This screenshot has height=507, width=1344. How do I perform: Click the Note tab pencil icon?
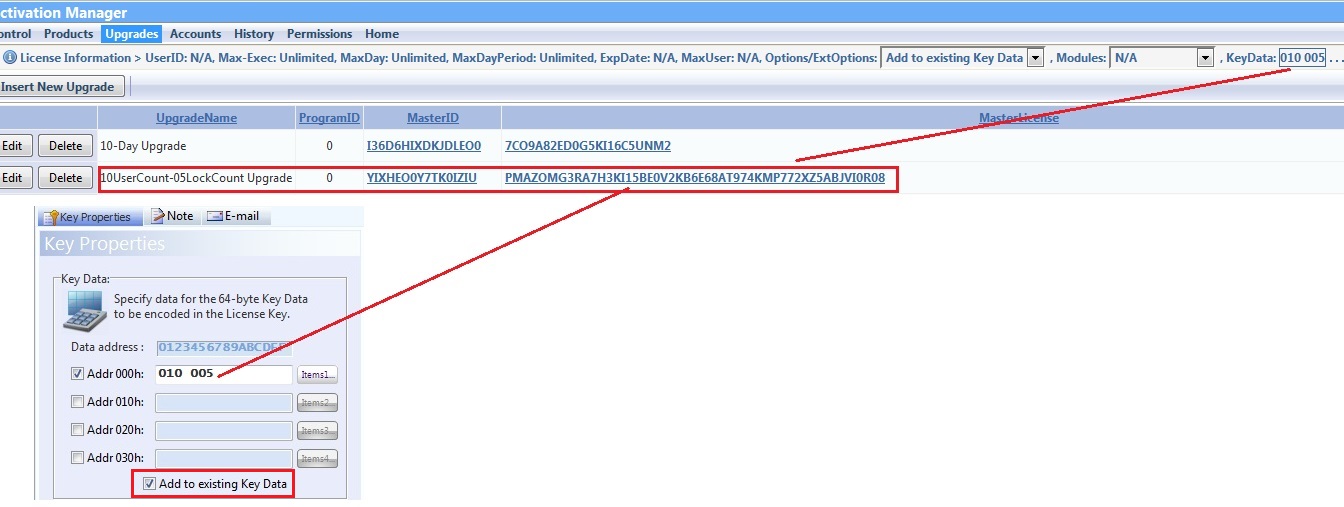click(157, 216)
